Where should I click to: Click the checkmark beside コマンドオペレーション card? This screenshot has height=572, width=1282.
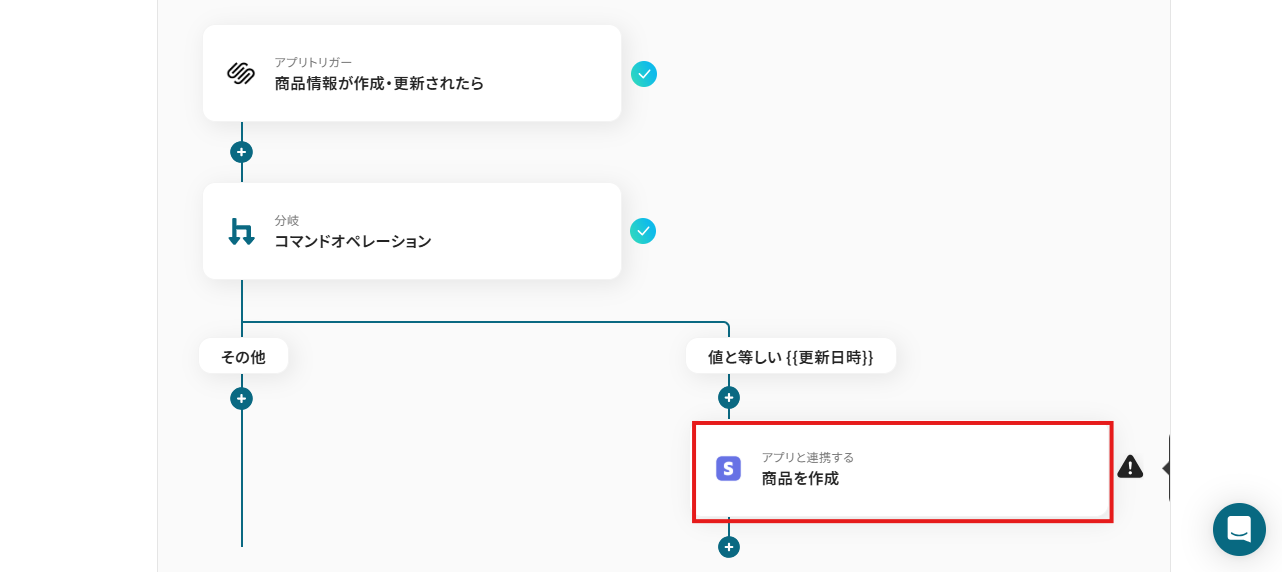tap(644, 231)
